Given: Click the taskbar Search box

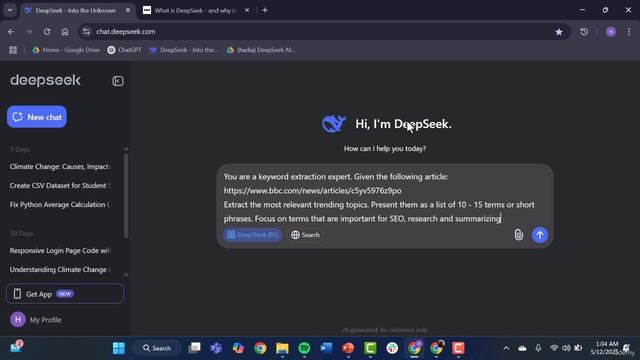Looking at the screenshot, I should coord(157,348).
